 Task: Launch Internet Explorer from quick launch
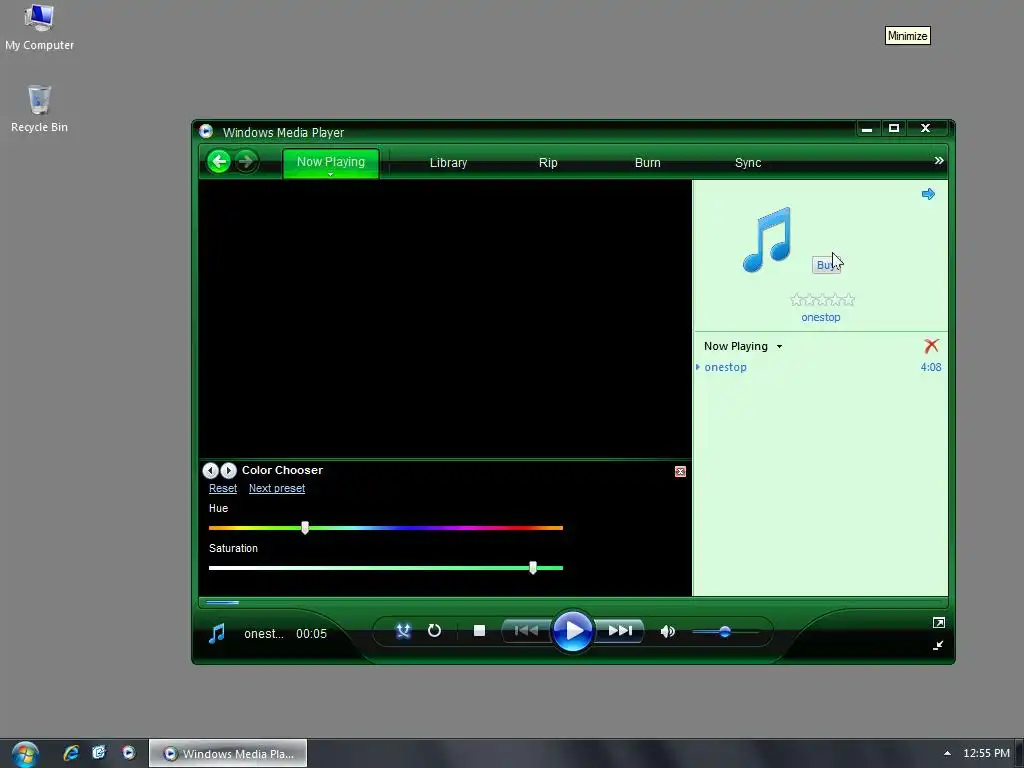[x=71, y=753]
